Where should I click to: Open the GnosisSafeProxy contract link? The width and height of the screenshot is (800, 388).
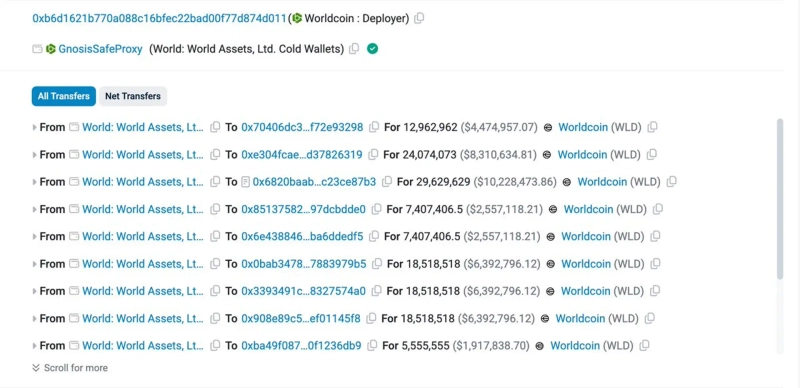[x=101, y=49]
